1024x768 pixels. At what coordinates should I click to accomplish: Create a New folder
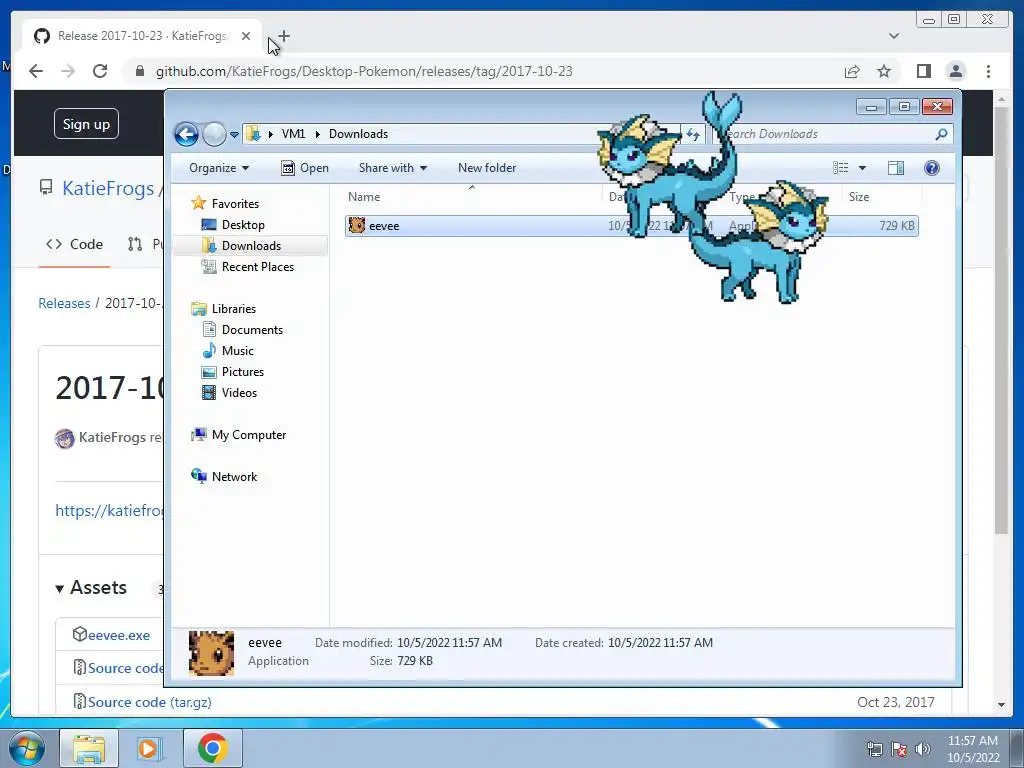click(x=487, y=168)
